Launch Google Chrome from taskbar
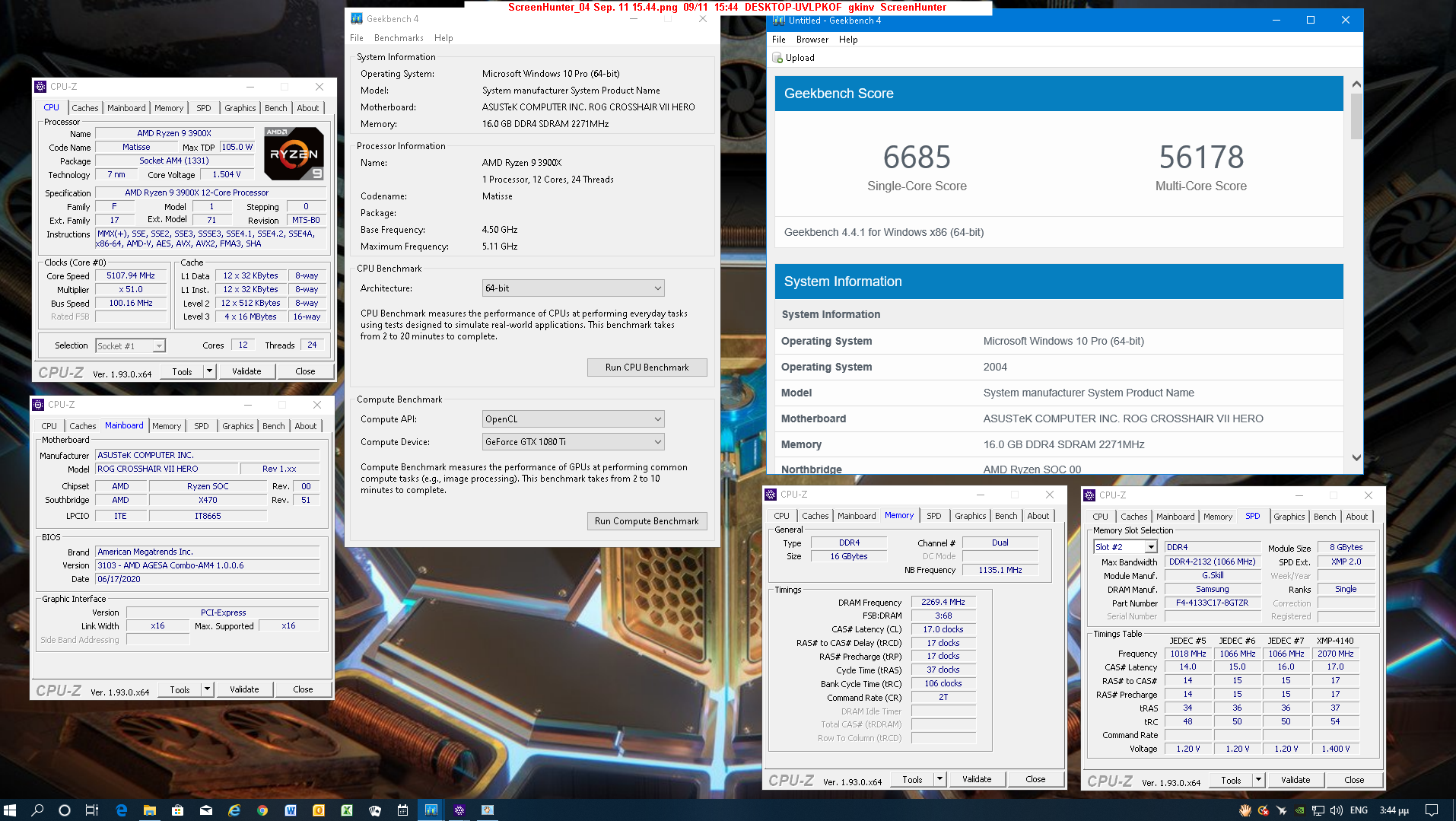 (262, 810)
